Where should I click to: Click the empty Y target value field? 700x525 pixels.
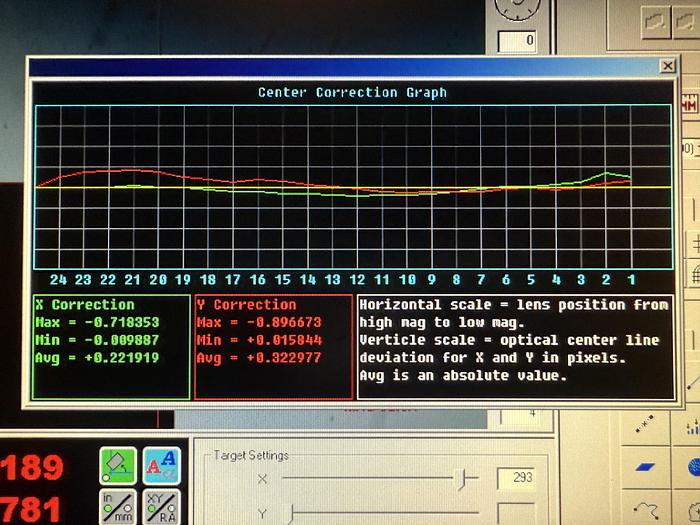517,513
